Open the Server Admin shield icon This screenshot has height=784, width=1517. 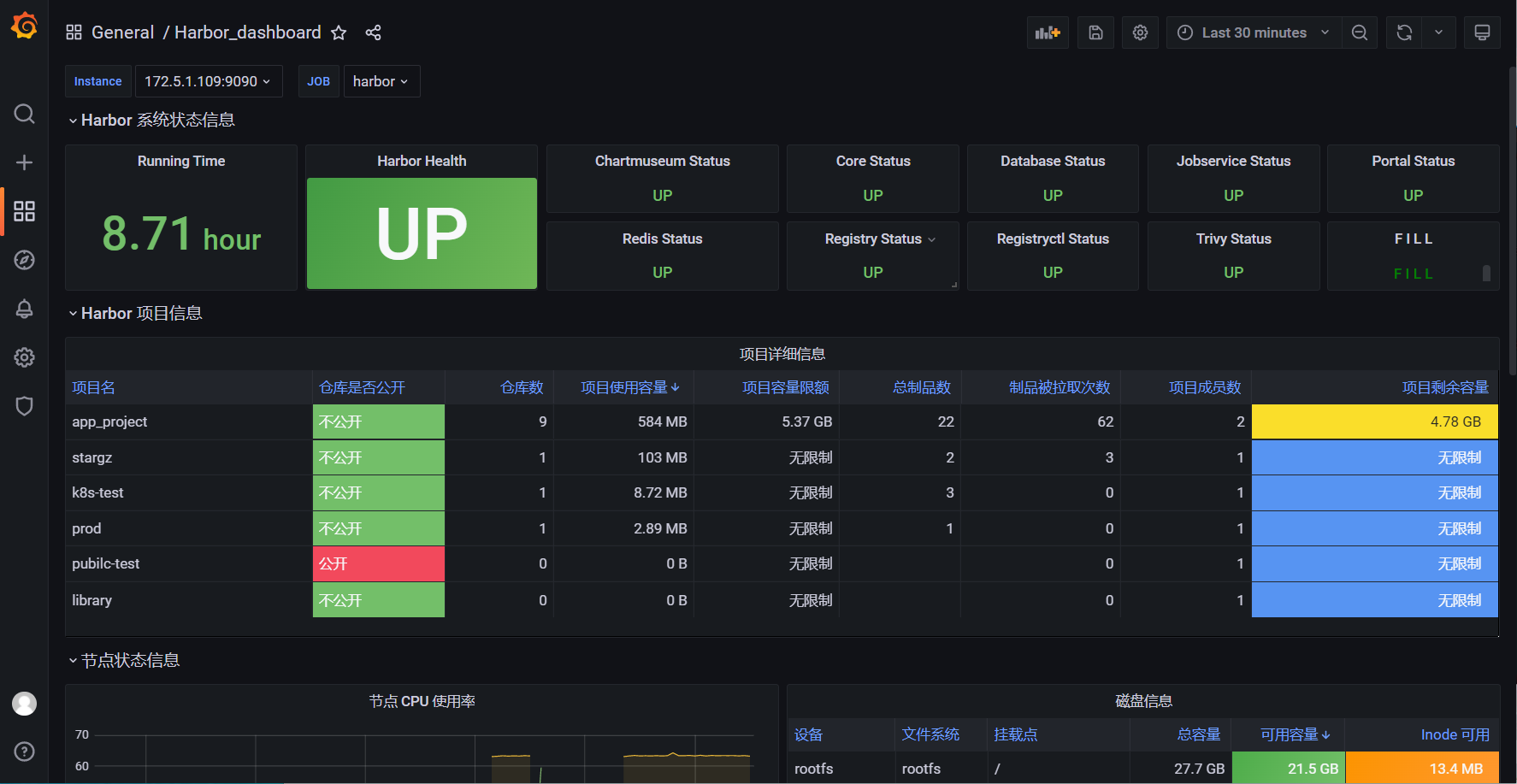point(24,406)
